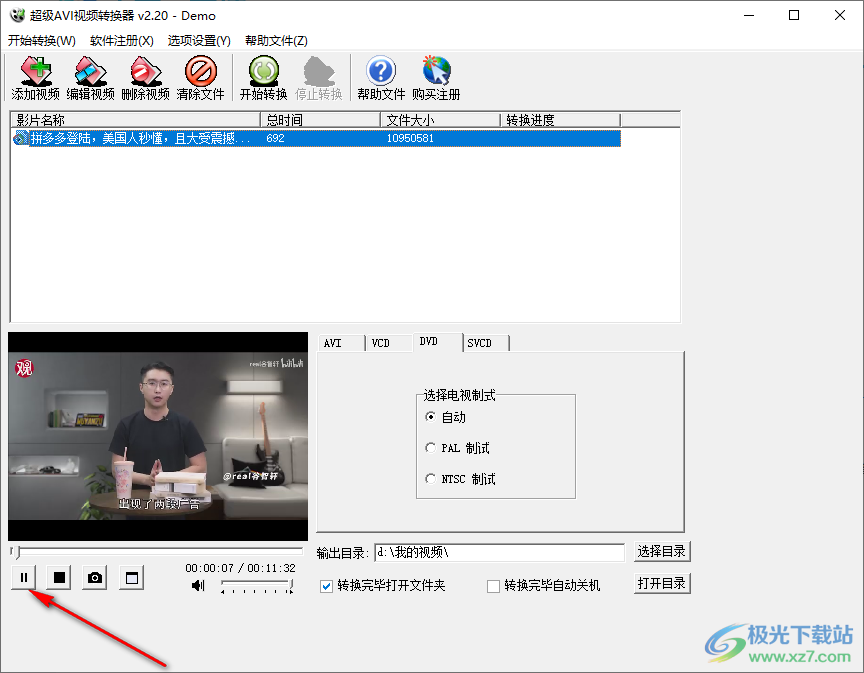
Task: Open the 选项设置(Y) menu
Action: (199, 41)
